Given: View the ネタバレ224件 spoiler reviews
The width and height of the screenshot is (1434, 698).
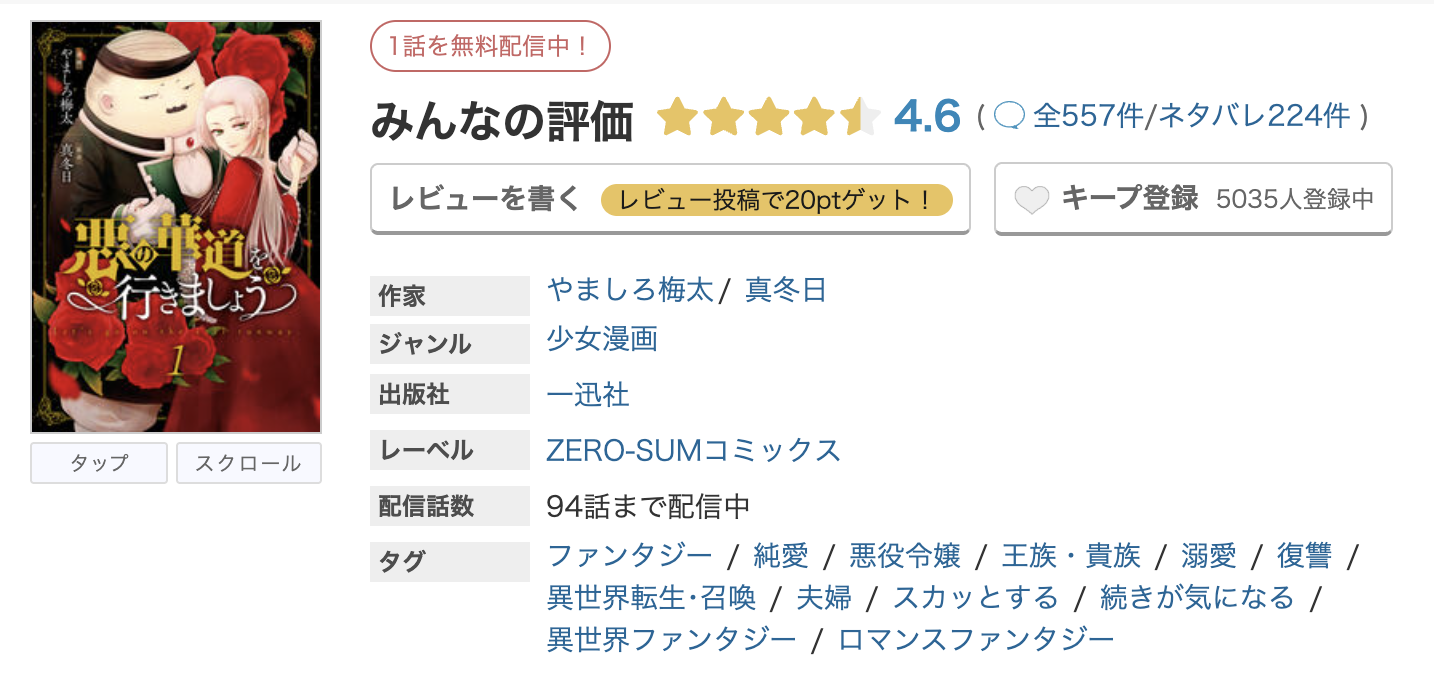Looking at the screenshot, I should coord(1257,116).
